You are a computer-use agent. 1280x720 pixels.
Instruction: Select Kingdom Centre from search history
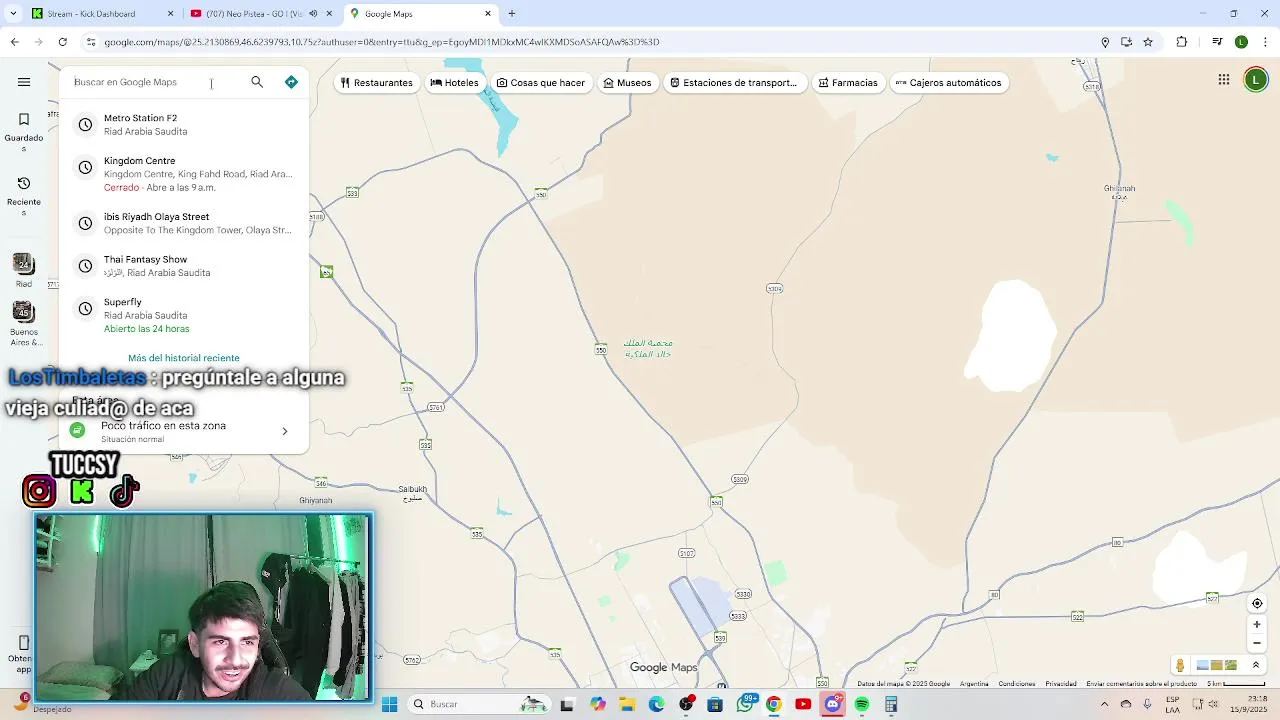click(x=184, y=174)
